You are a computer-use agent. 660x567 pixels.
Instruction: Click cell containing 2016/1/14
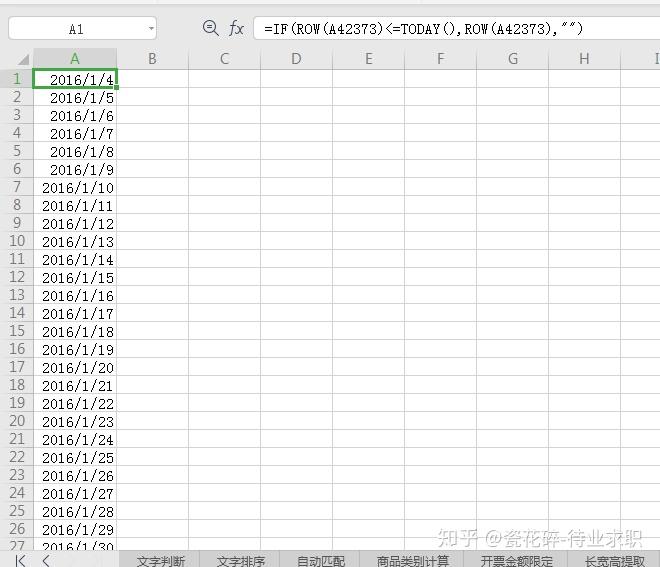(x=75, y=259)
